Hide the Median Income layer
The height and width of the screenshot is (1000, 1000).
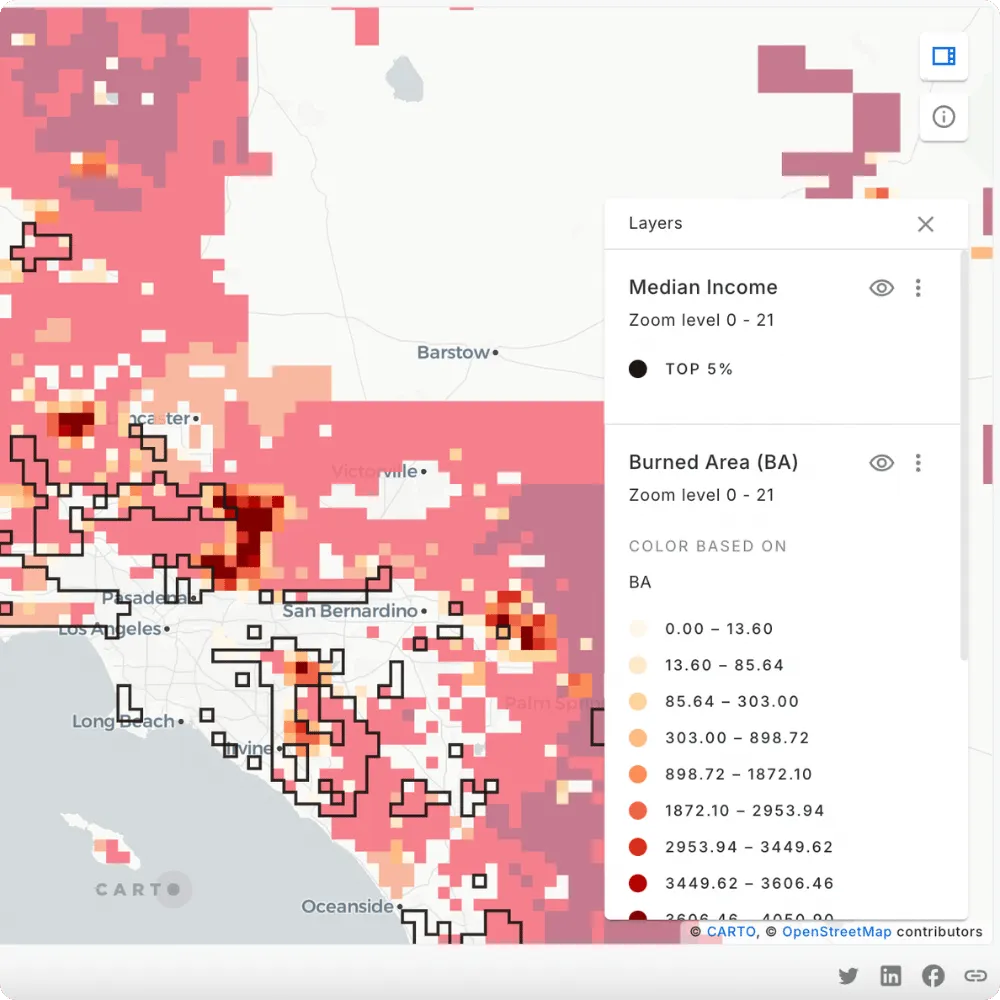pos(881,288)
